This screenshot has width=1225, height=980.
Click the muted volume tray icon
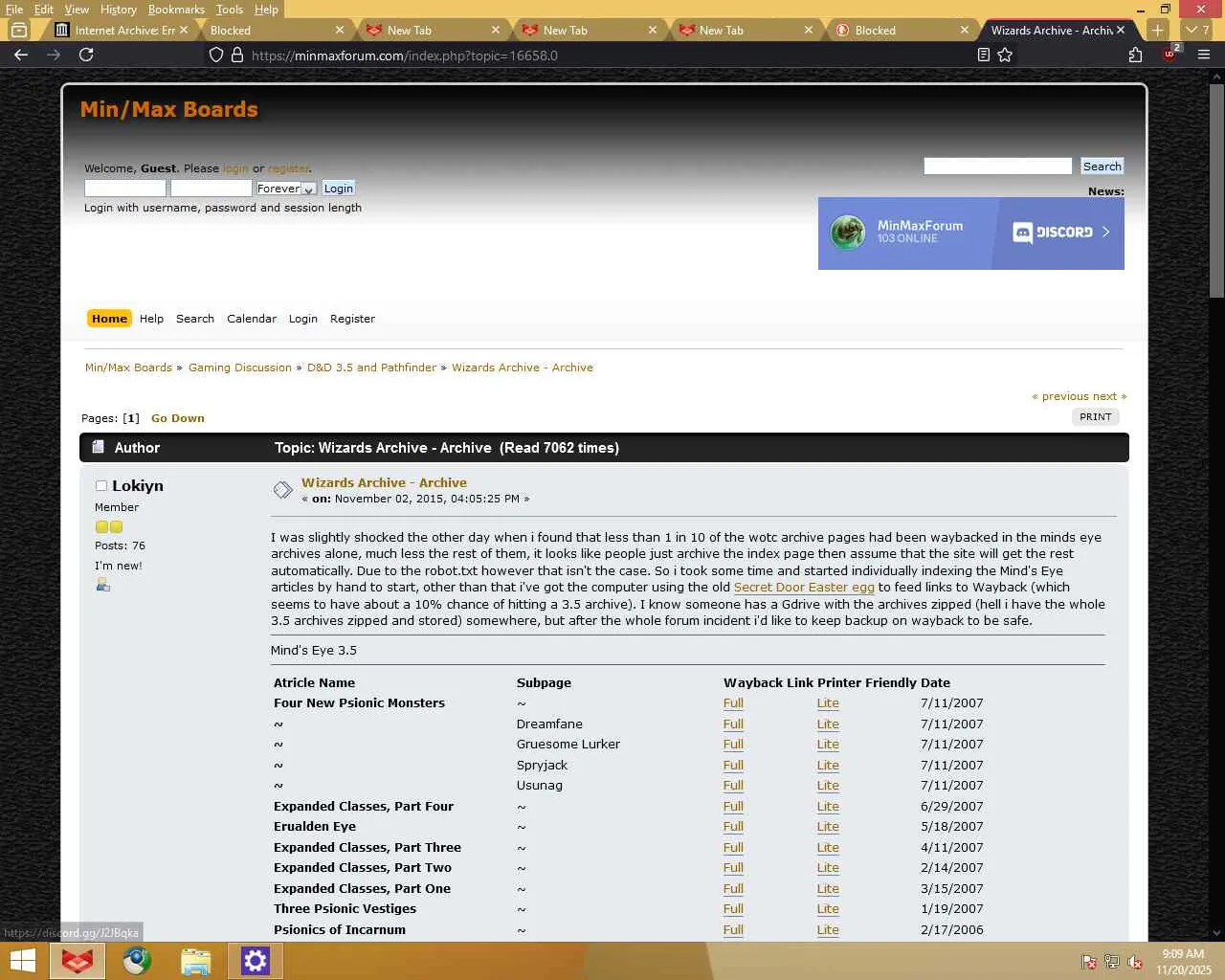pyautogui.click(x=1135, y=962)
